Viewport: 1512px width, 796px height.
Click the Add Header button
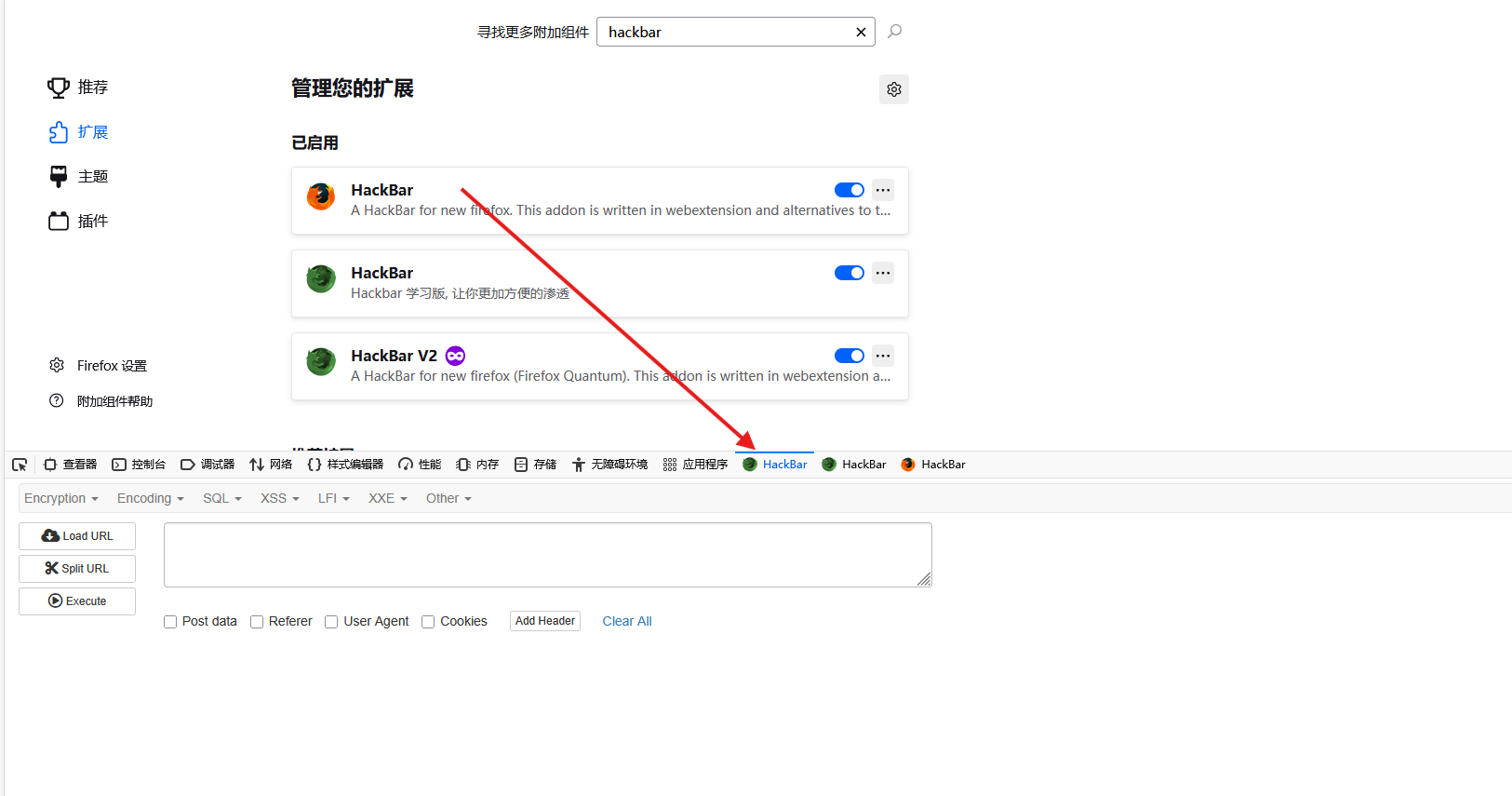pos(545,621)
